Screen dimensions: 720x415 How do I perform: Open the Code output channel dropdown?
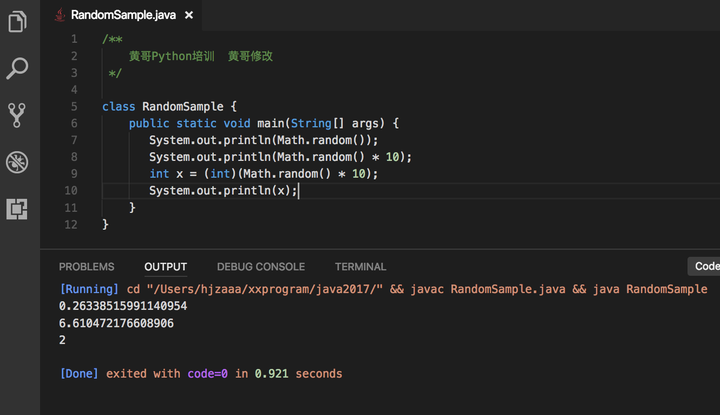click(704, 266)
